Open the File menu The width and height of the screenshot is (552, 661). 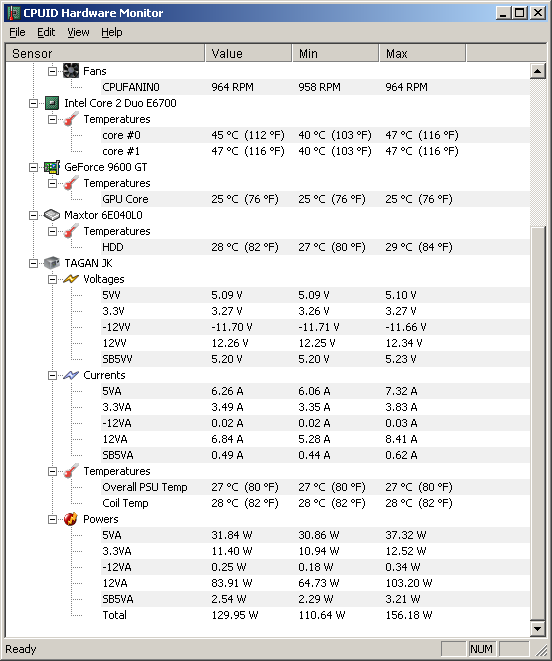coord(17,32)
